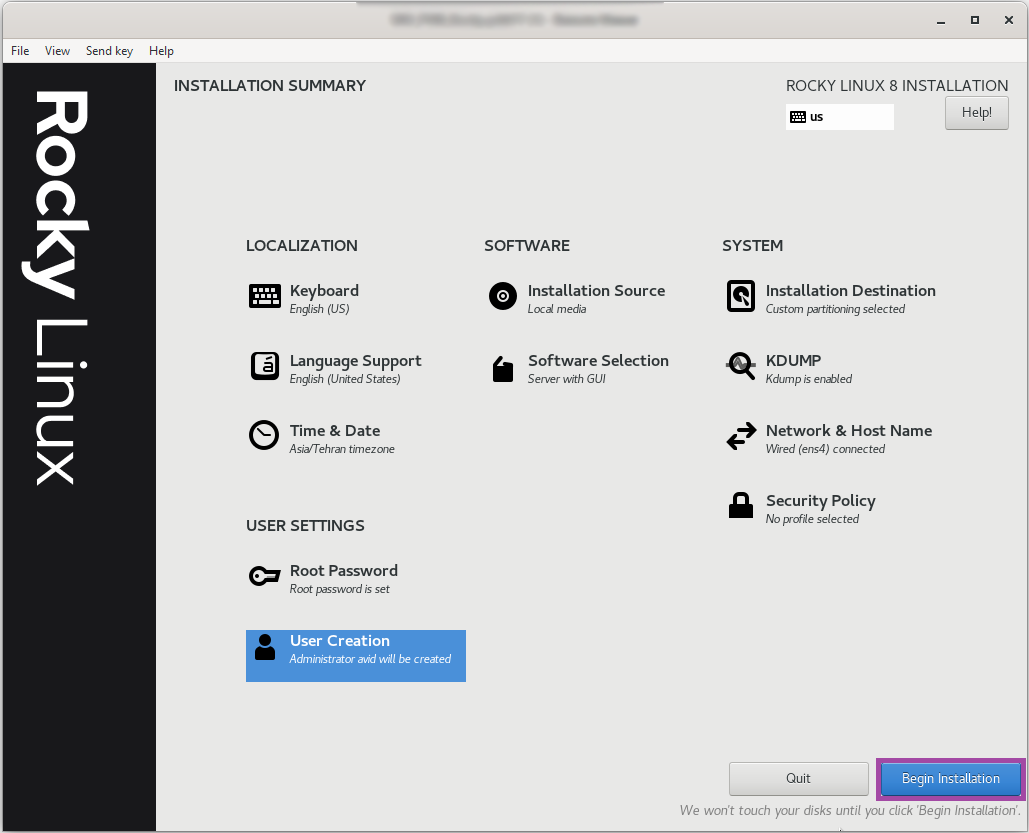Screen dimensions: 1029x833
Task: Click the LOCALIZATION section heading
Action: (x=302, y=246)
